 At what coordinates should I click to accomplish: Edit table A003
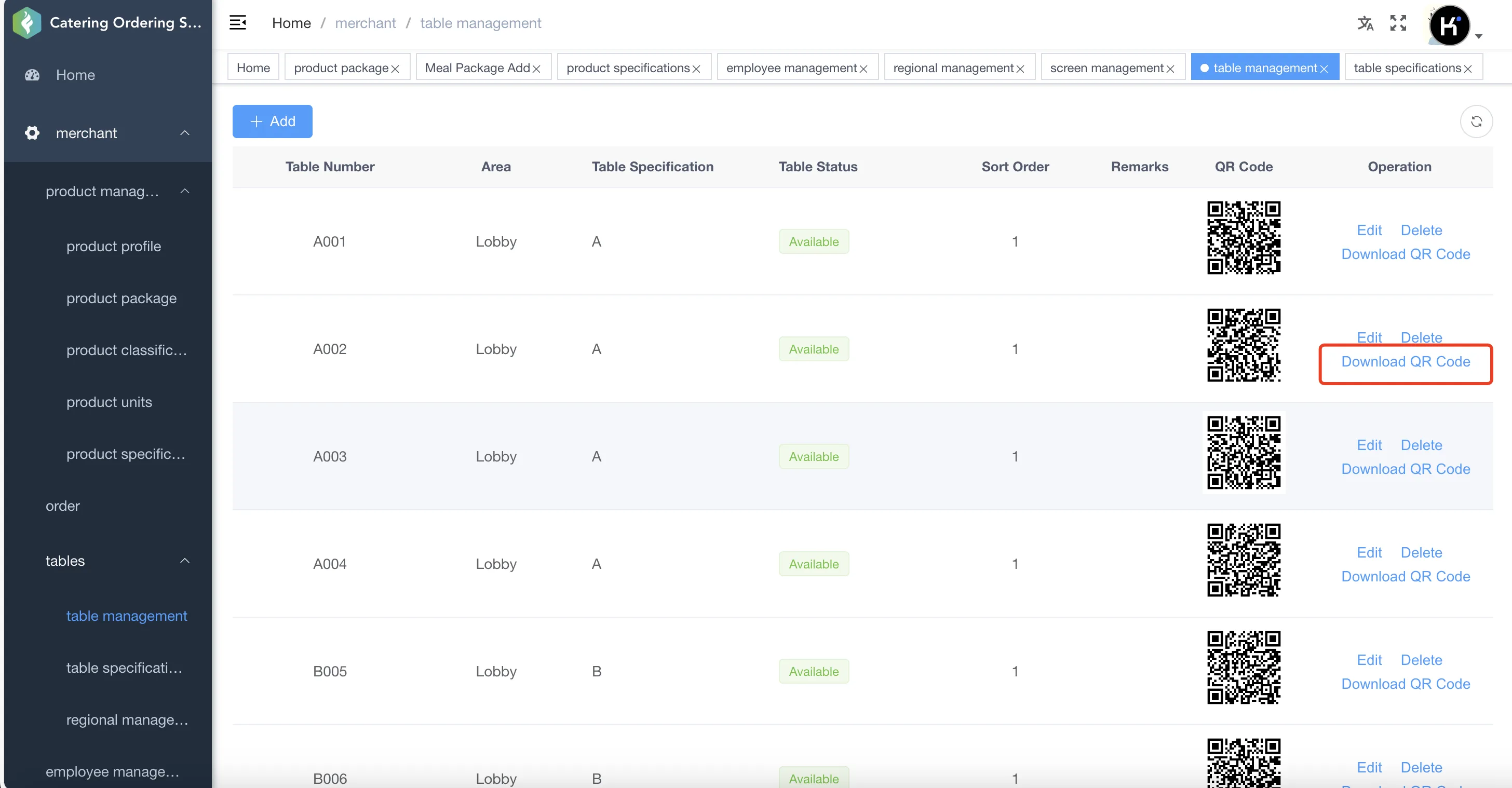[x=1369, y=445]
